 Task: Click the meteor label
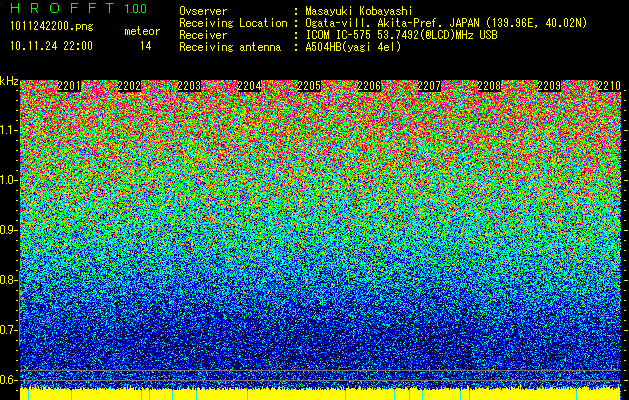tap(142, 31)
